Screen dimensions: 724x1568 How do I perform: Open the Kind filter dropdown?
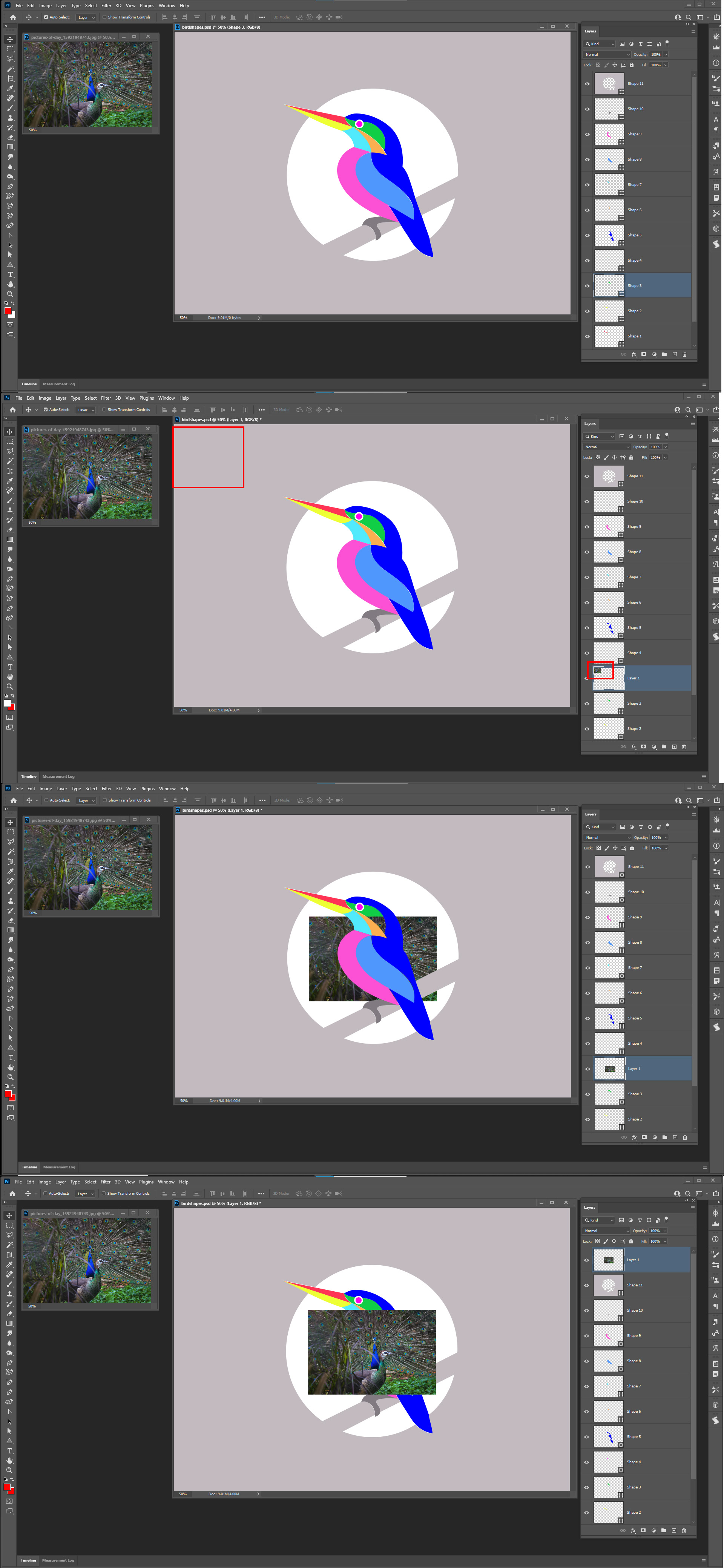coord(612,44)
